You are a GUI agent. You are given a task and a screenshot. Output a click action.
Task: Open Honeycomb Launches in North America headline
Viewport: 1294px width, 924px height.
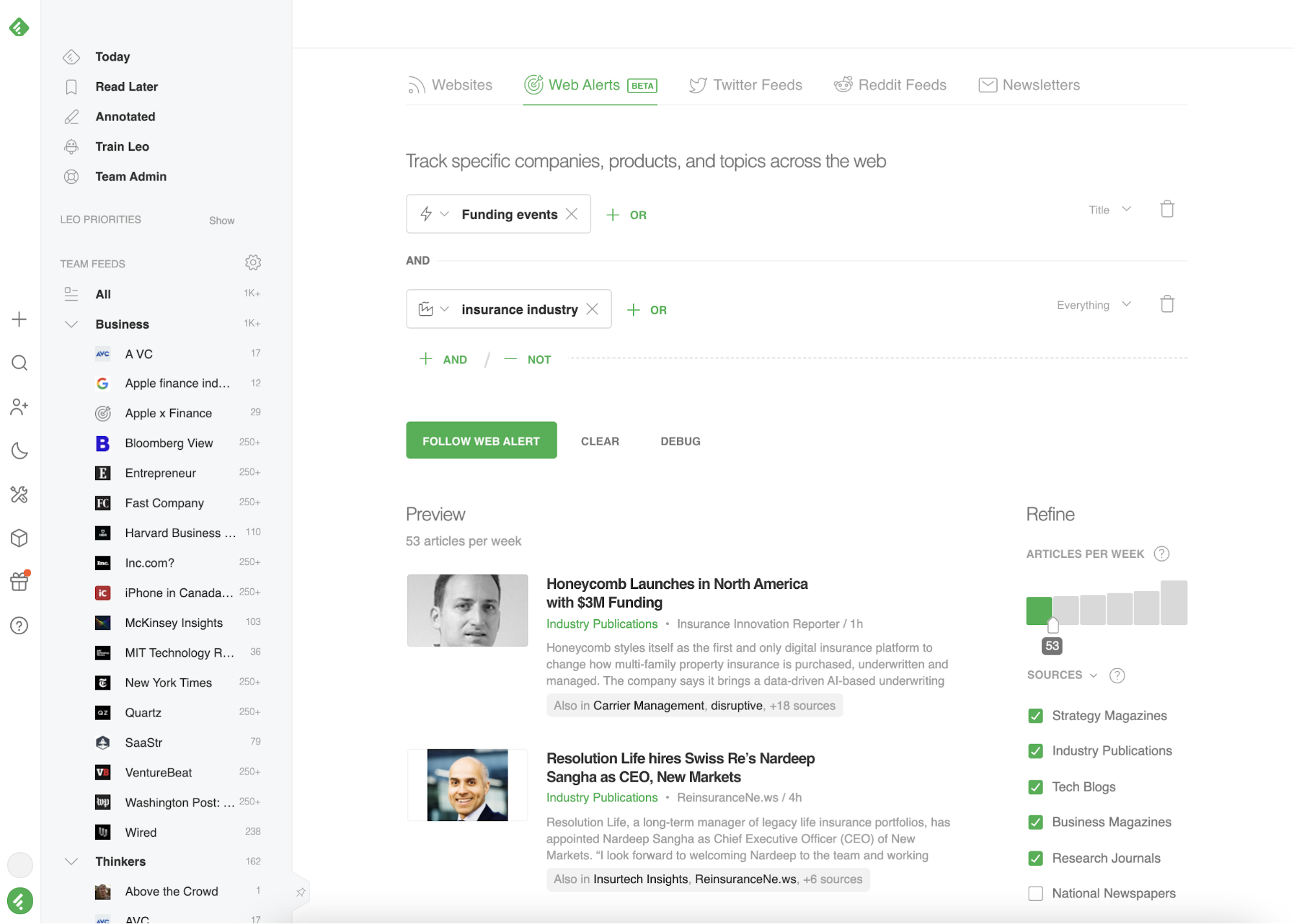coord(676,593)
